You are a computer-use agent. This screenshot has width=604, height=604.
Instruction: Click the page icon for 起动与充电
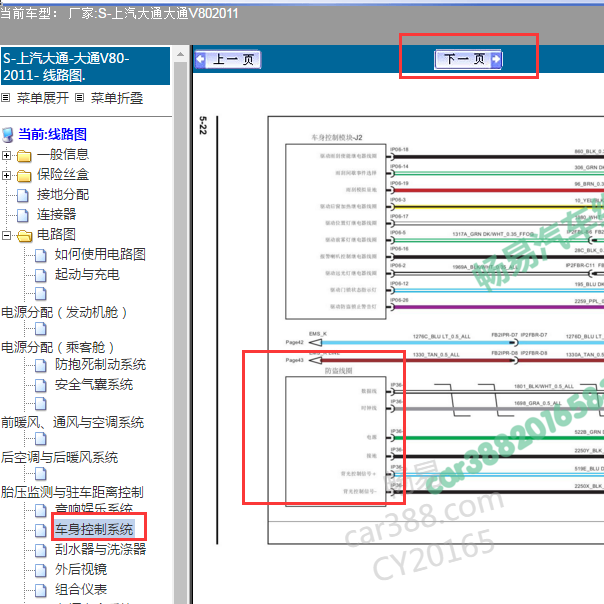click(x=40, y=275)
